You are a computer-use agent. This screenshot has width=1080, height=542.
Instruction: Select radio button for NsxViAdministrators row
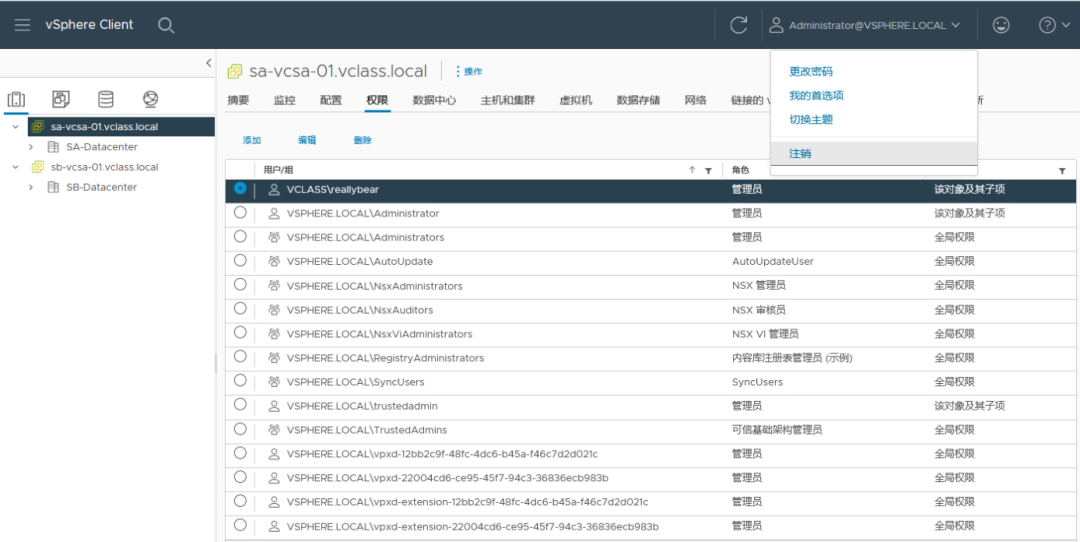240,332
